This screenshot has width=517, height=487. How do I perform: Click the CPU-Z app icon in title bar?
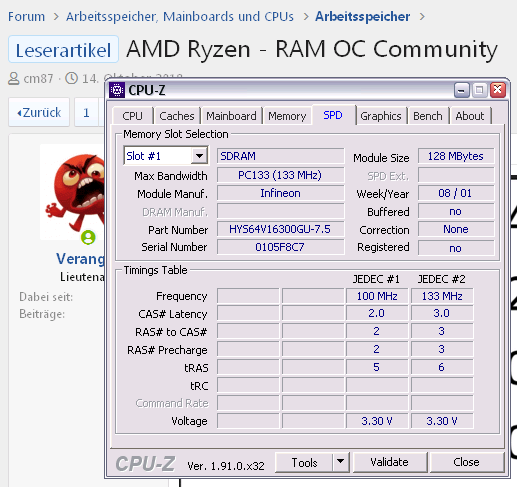coord(117,90)
